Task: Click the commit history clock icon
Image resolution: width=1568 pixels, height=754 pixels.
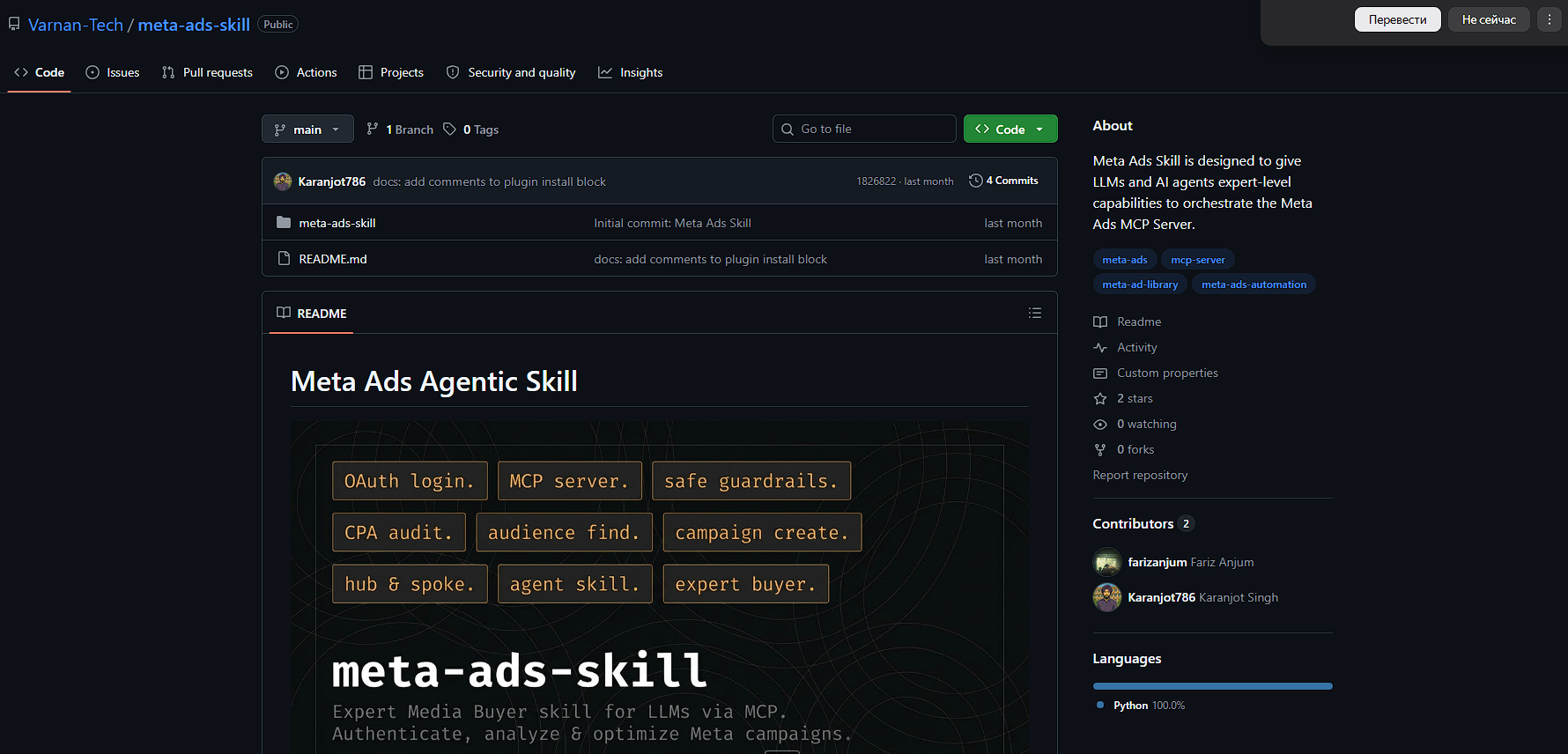Action: (x=975, y=181)
